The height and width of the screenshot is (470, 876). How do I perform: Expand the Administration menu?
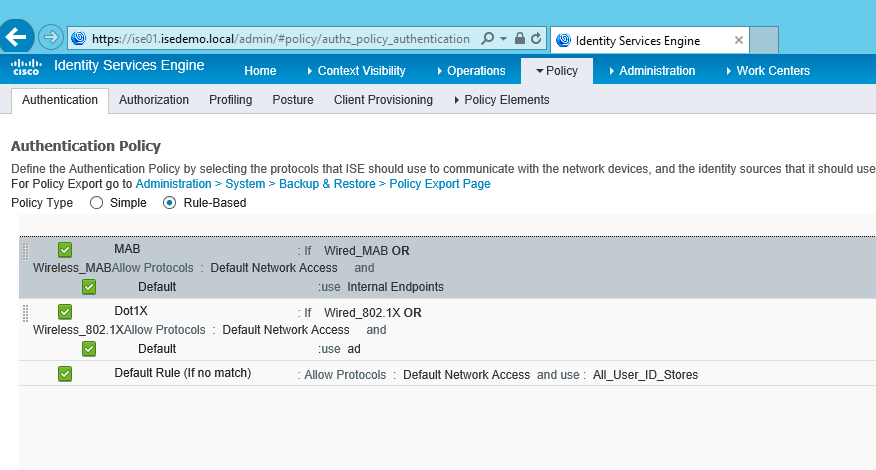(652, 71)
